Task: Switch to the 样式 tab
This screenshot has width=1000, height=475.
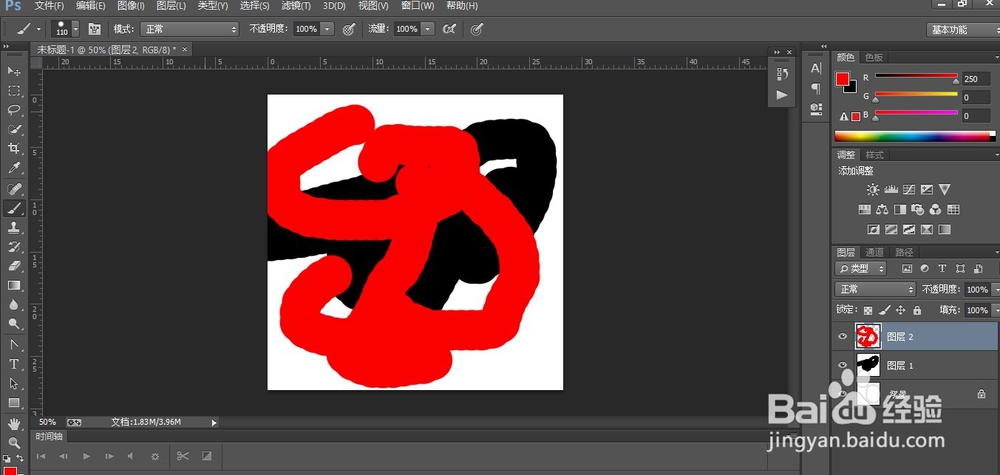Action: point(874,155)
